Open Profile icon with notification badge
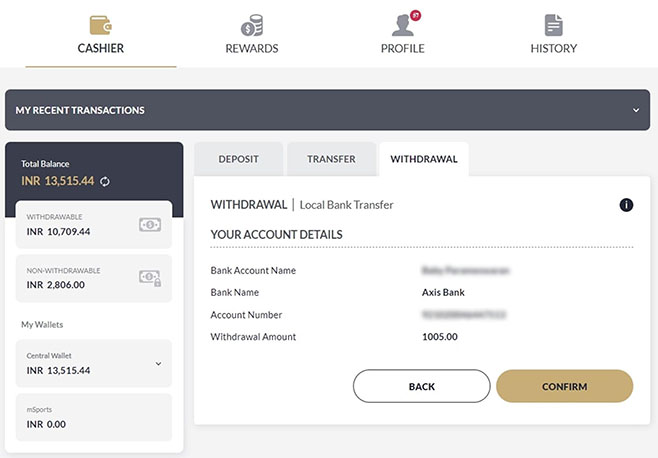The width and height of the screenshot is (658, 458). tap(402, 24)
